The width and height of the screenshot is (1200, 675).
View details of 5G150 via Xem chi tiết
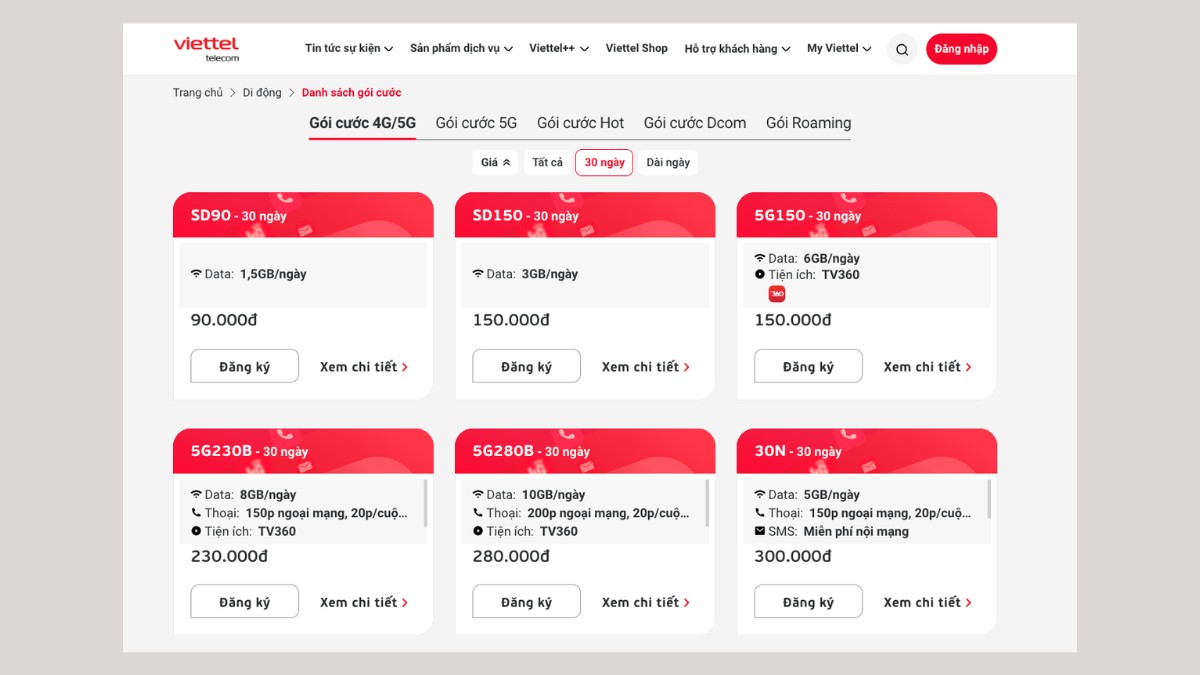[x=928, y=367]
